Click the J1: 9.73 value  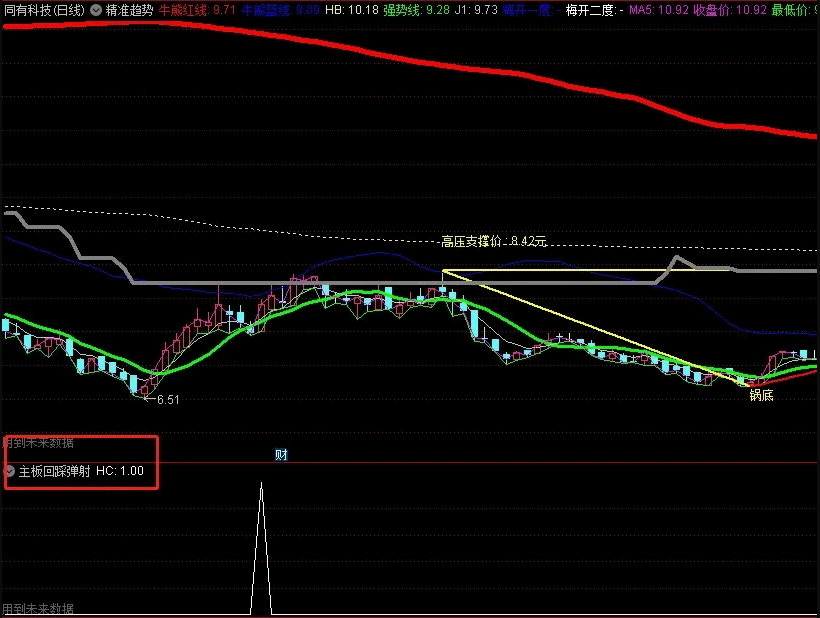point(476,10)
